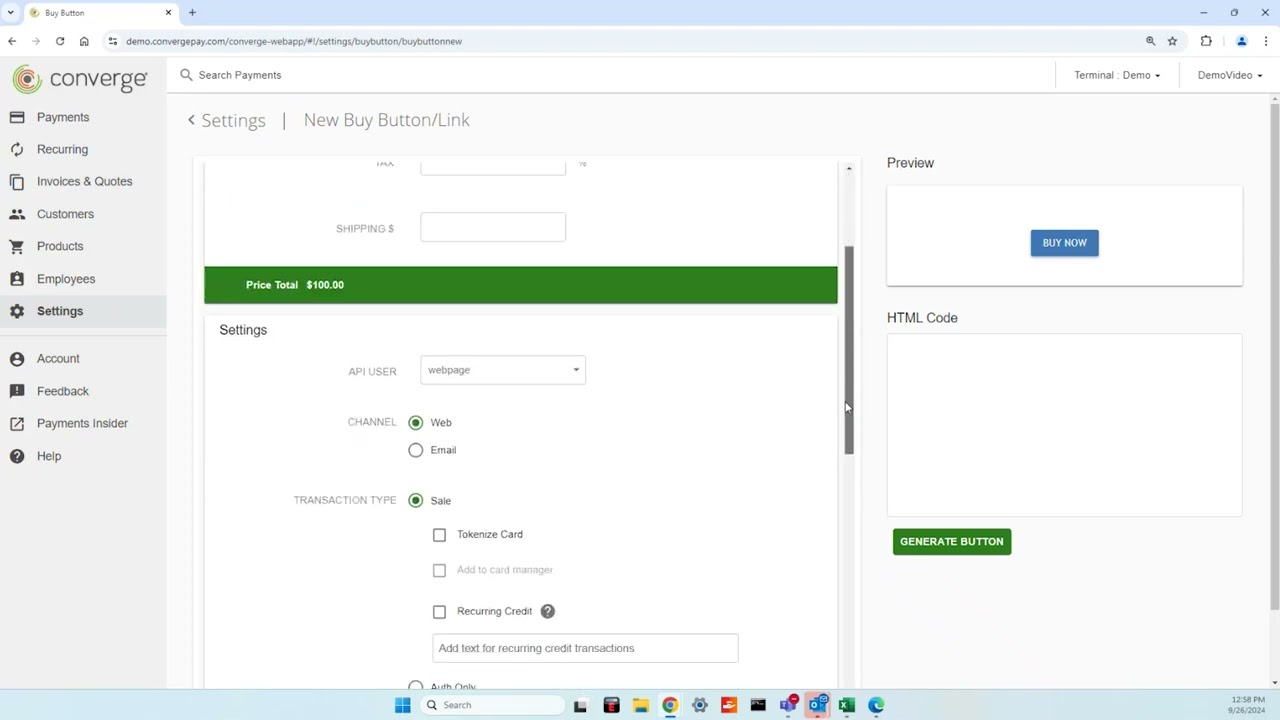
Task: Select the Auth Only transaction type
Action: click(416, 686)
